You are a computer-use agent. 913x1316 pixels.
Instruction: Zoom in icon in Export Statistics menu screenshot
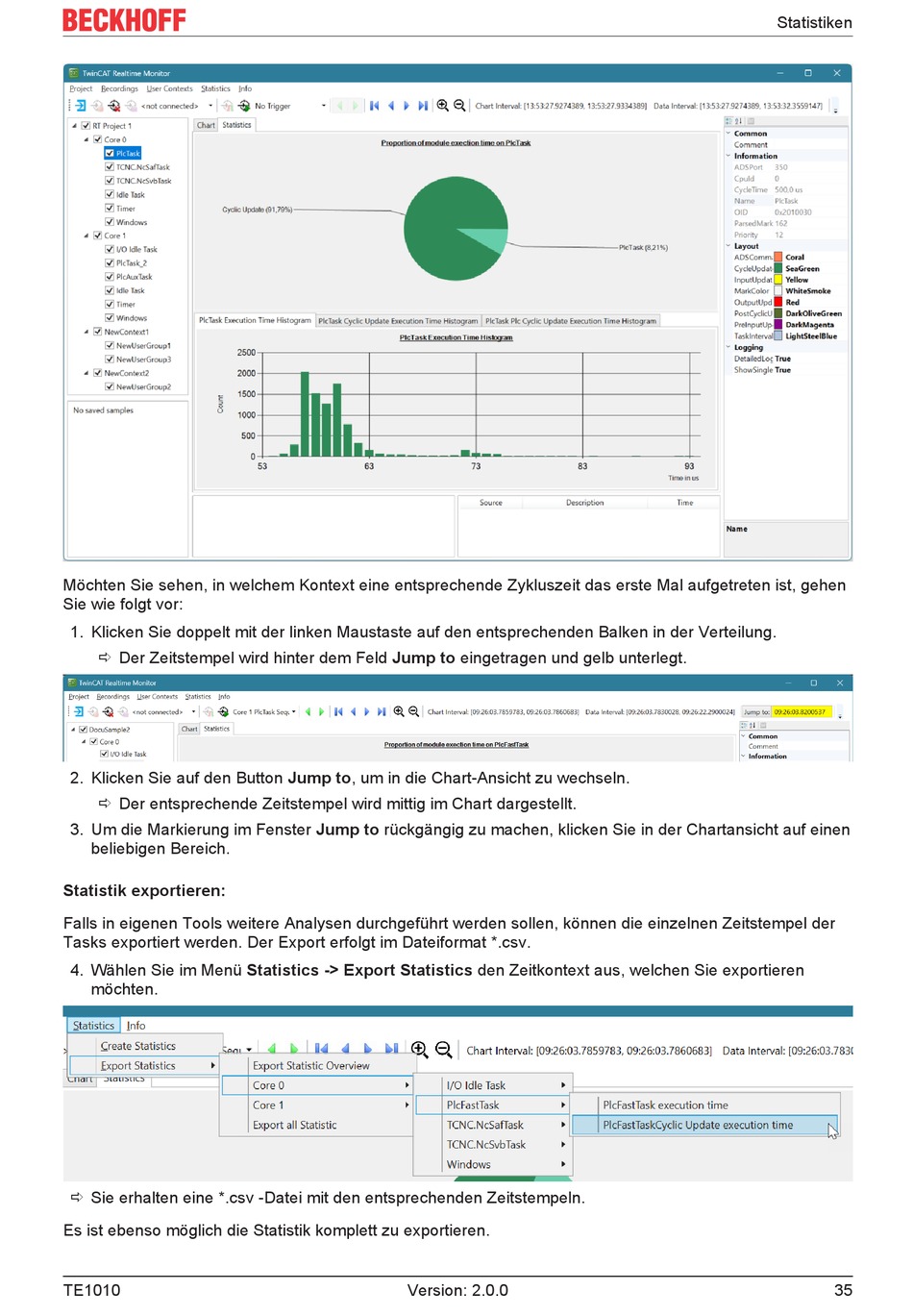coord(419,1049)
